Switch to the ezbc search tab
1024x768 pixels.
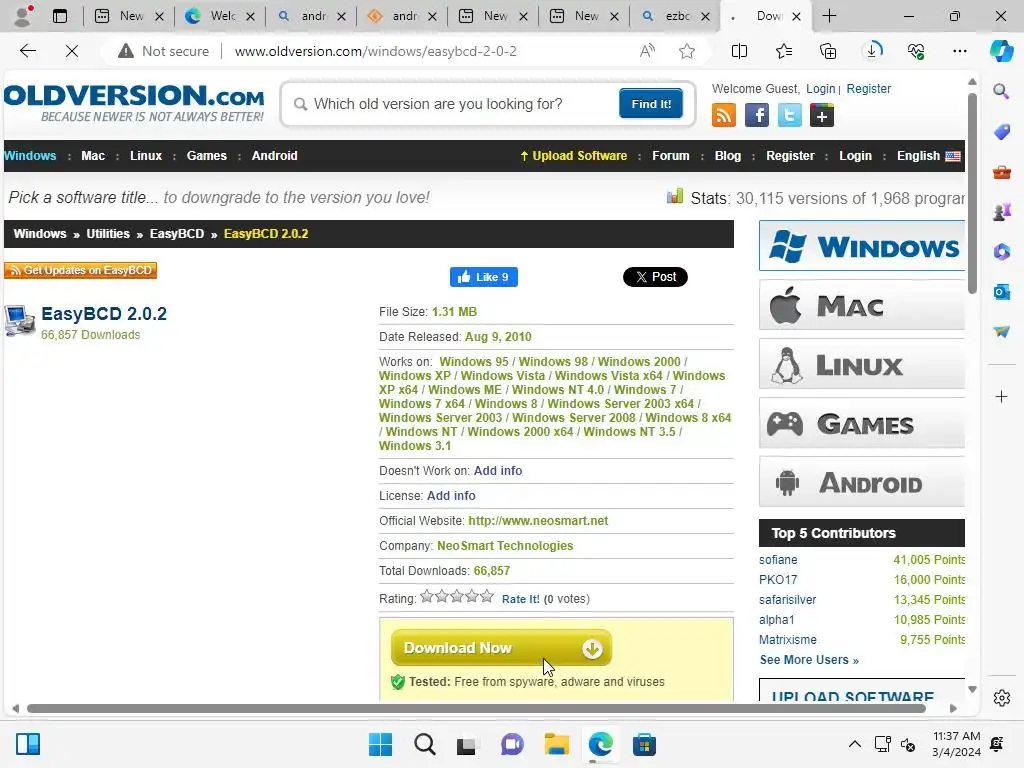click(x=675, y=16)
